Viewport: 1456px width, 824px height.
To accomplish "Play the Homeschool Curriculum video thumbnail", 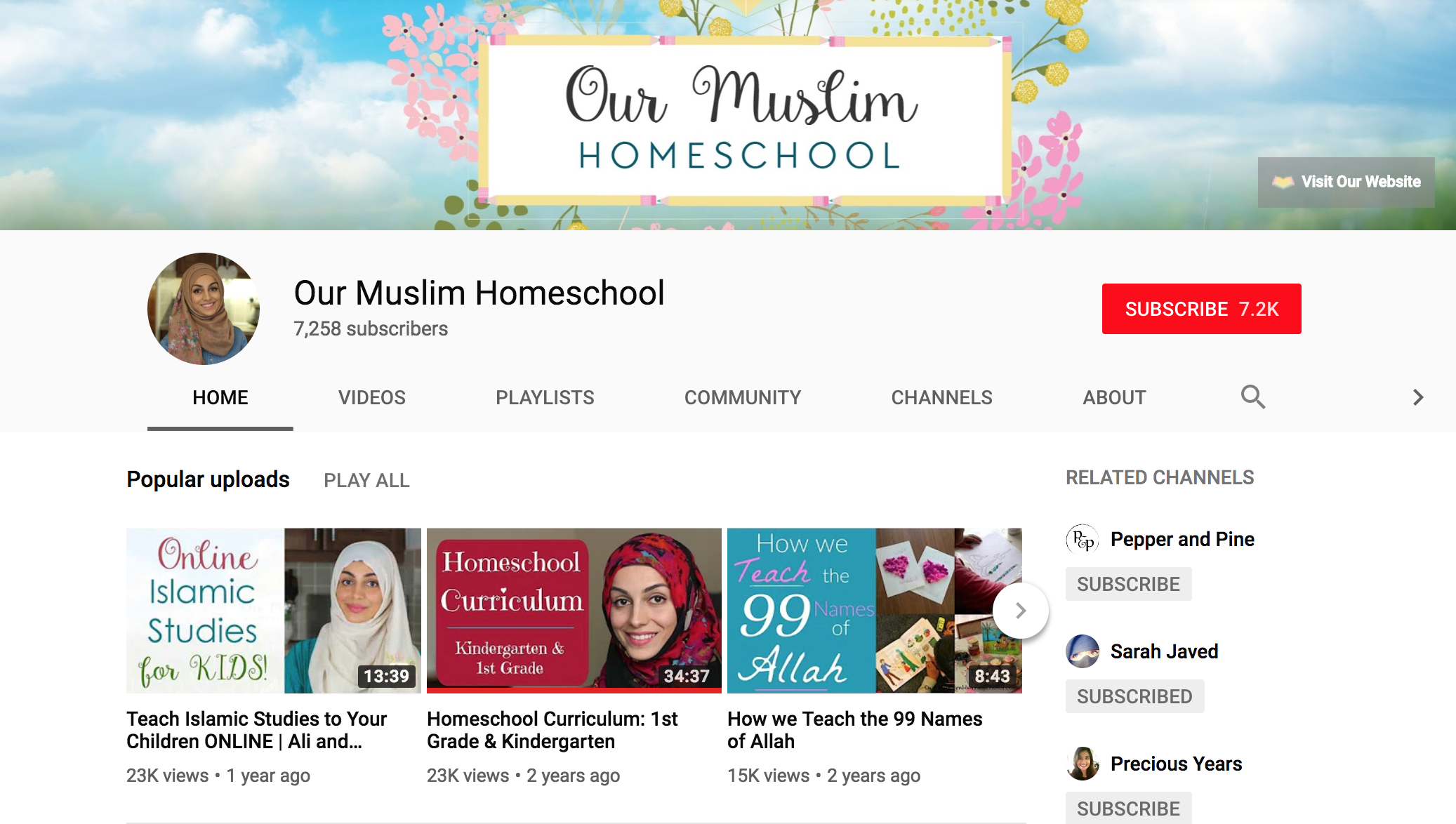I will [574, 611].
